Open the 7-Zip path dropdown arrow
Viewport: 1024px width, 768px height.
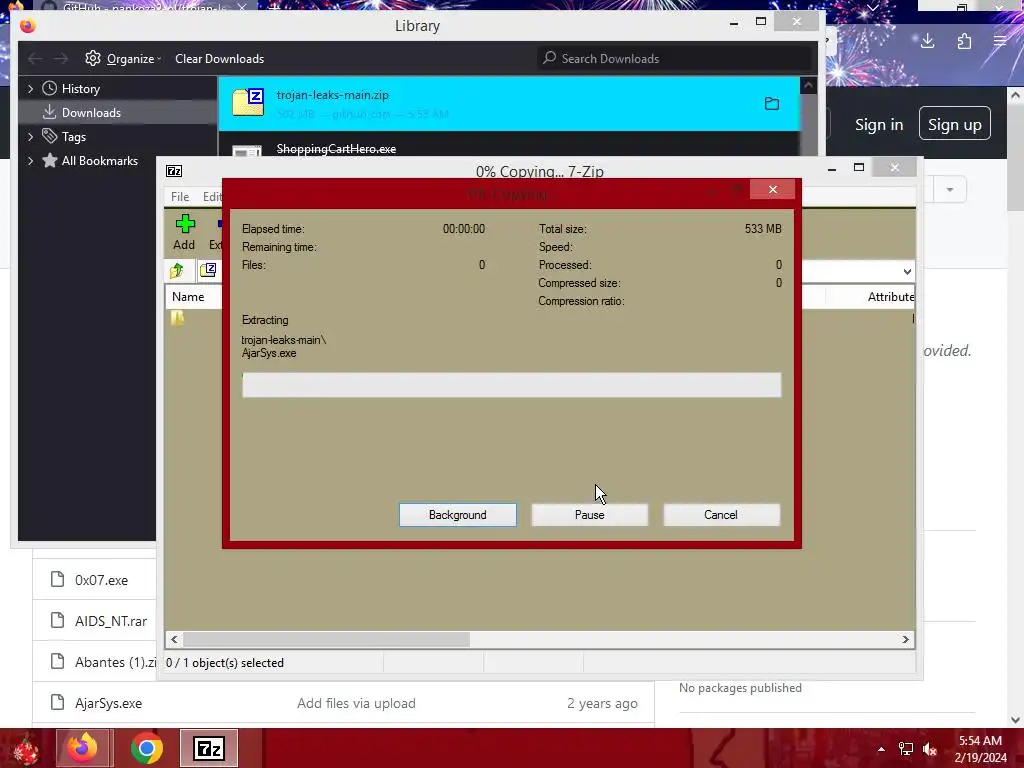click(x=907, y=272)
